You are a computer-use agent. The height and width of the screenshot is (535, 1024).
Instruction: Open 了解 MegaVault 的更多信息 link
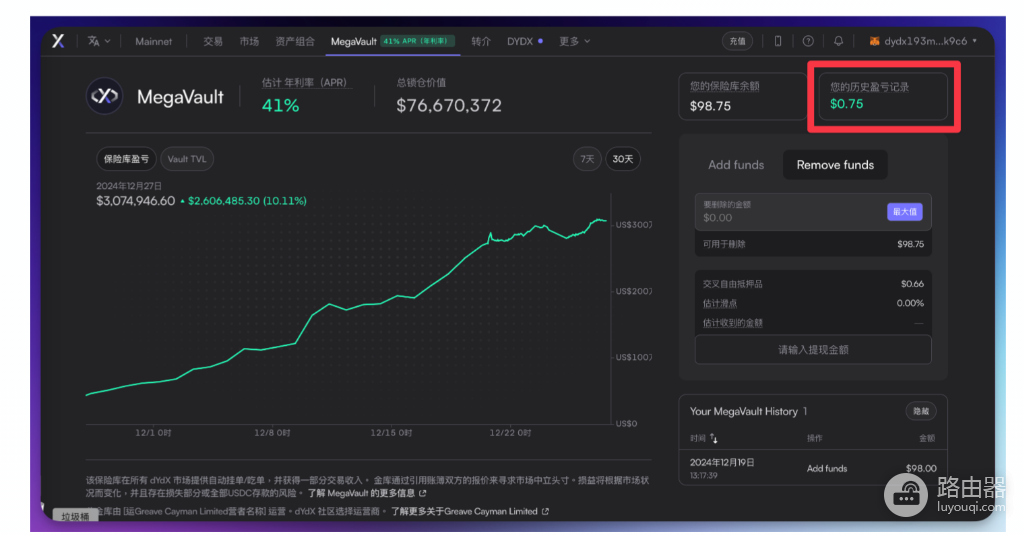click(366, 493)
